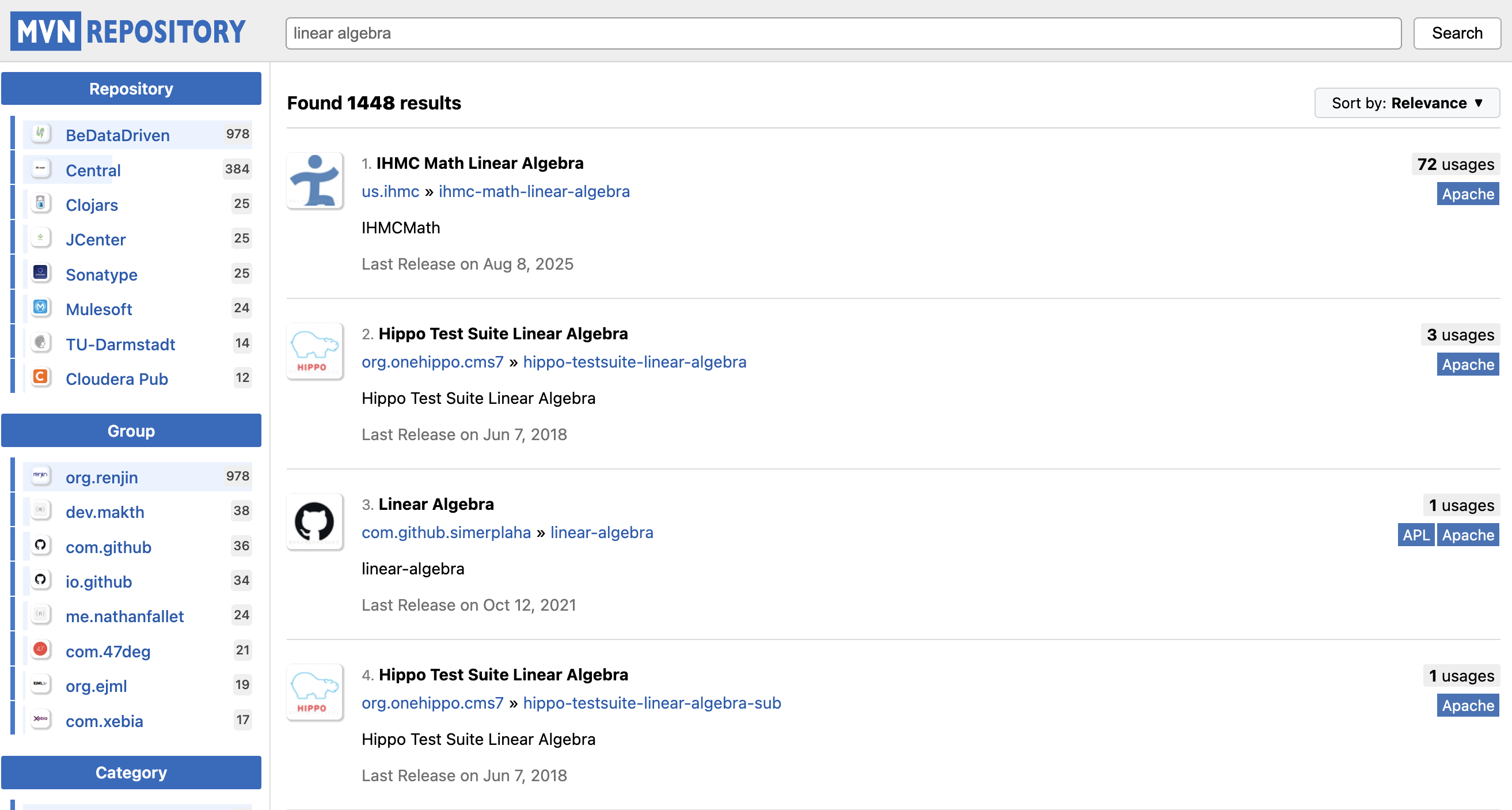The height and width of the screenshot is (810, 1512).
Task: Select the Clojars repository icon
Action: (x=40, y=203)
